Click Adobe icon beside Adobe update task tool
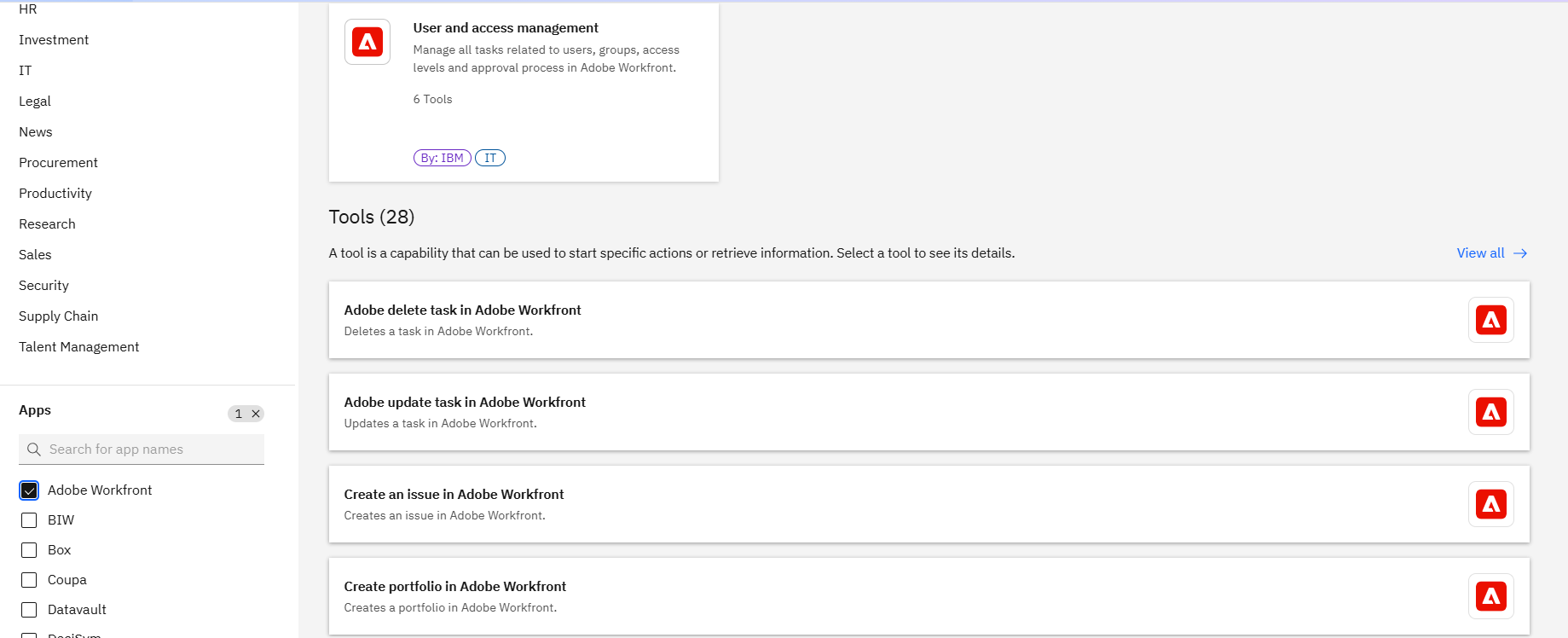 tap(1490, 412)
